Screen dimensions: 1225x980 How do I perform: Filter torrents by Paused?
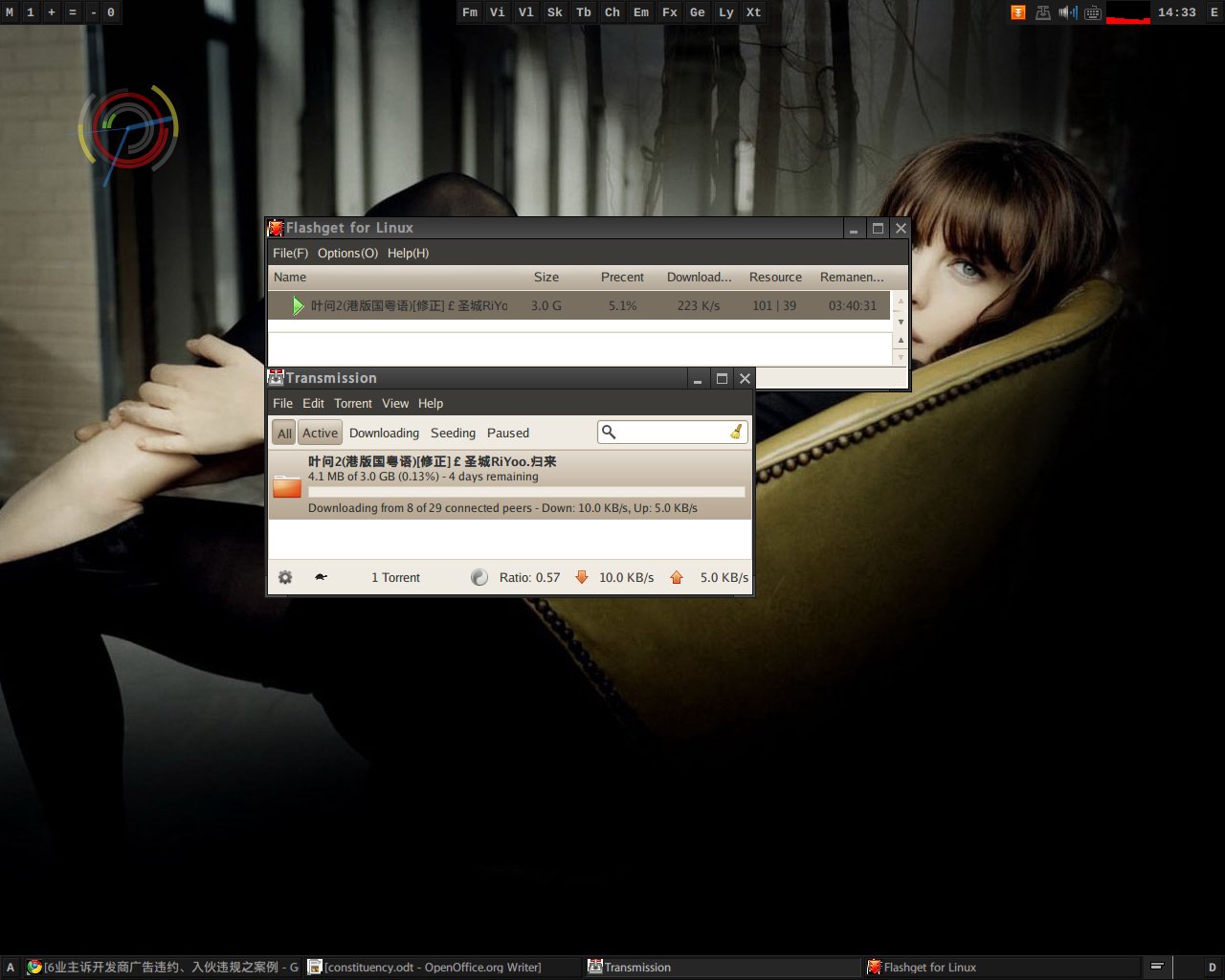[508, 433]
